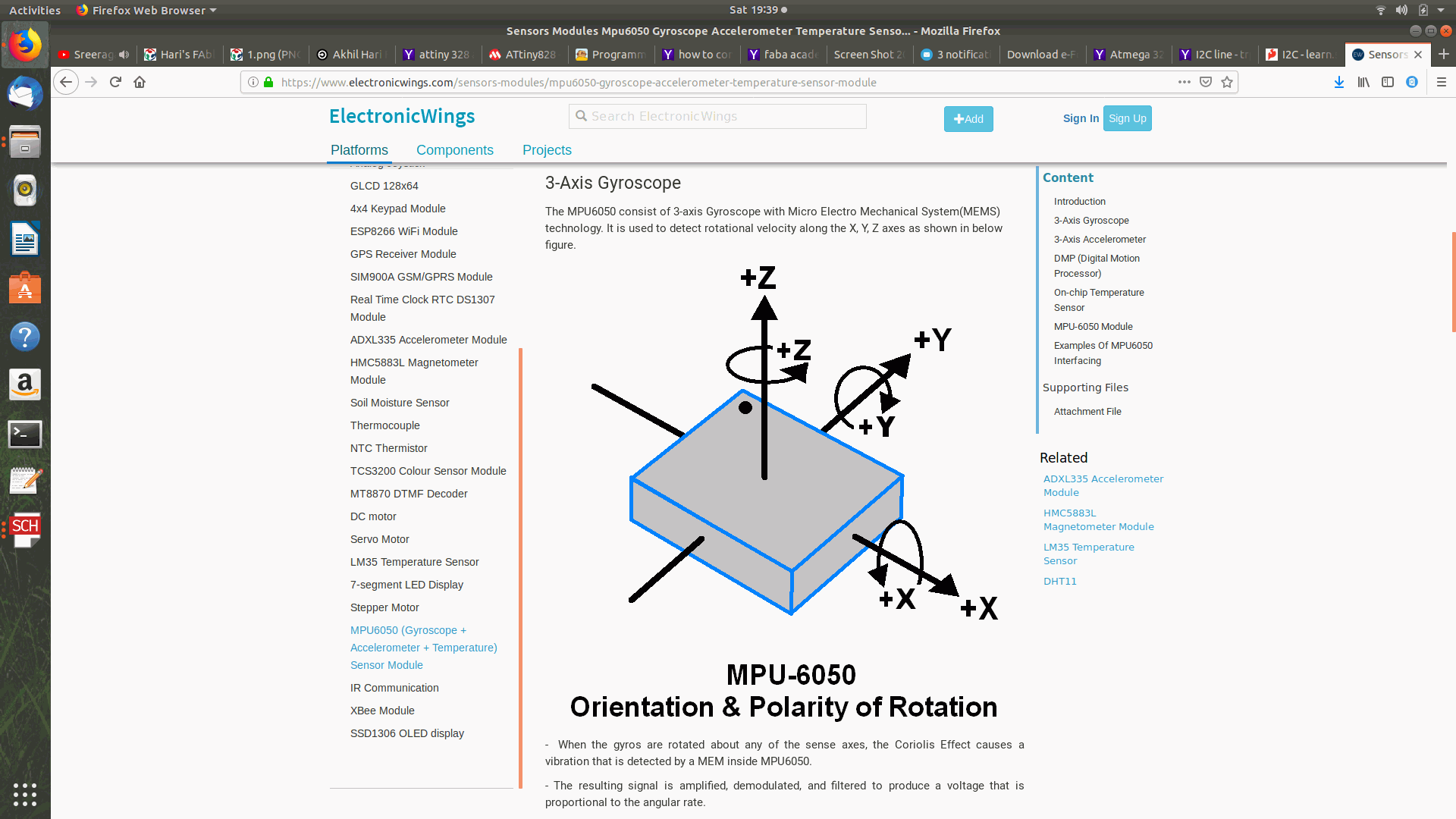The image size is (1456, 819).
Task: Expand system status menu arrow
Action: (x=1441, y=10)
